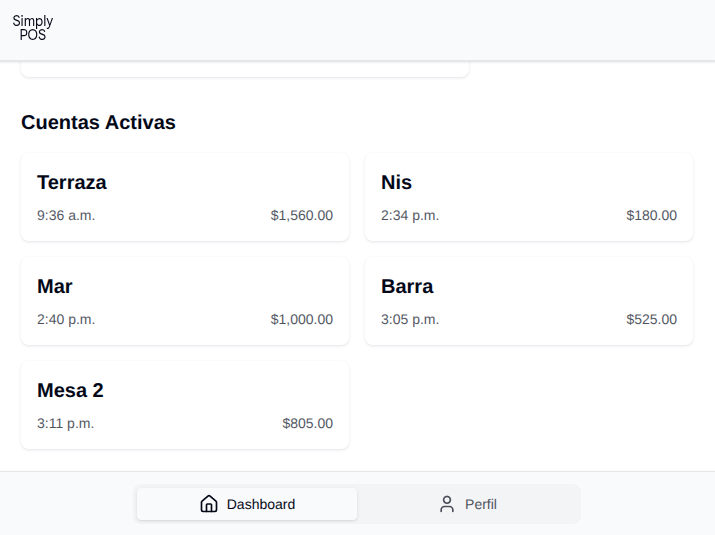This screenshot has height=535, width=715.
Task: Click the Mar $1,000.00 total
Action: tap(302, 319)
